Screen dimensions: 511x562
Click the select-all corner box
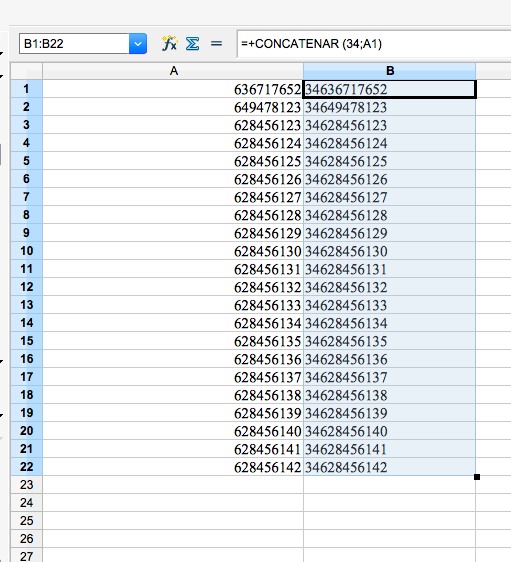(27, 71)
